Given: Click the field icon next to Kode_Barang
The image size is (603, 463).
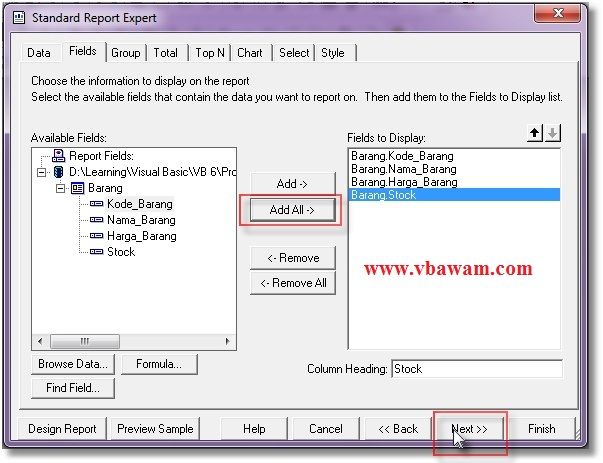Looking at the screenshot, I should 96,204.
